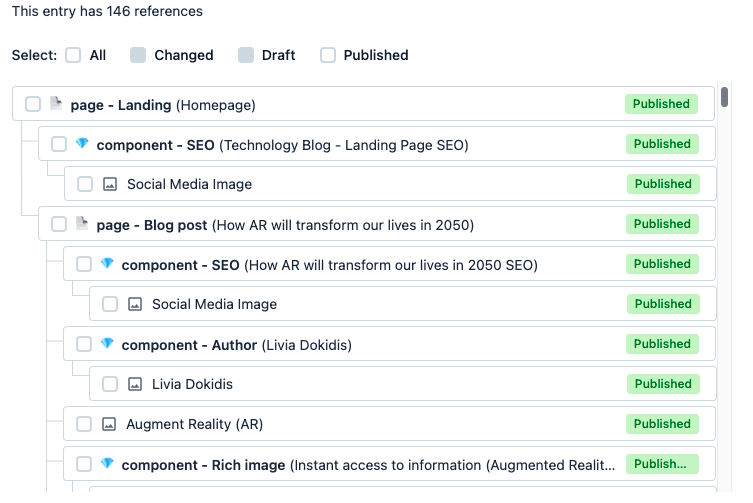Open component - Author (Livia Dokidis) entry
The height and width of the screenshot is (503, 753).
pyautogui.click(x=236, y=345)
